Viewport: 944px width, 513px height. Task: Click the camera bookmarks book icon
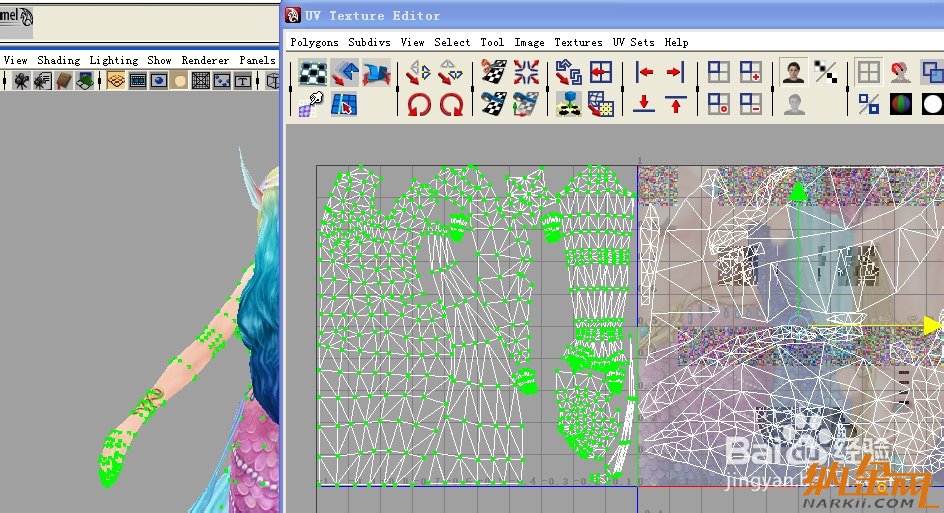coord(63,81)
